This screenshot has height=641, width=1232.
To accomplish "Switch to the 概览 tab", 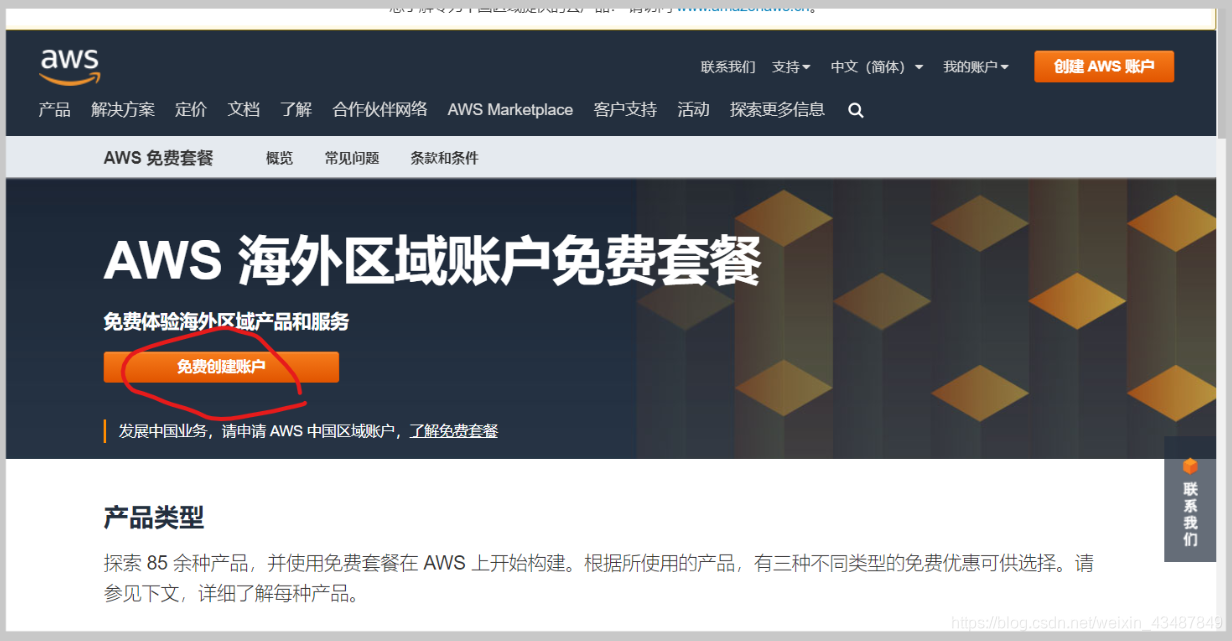I will pos(280,158).
